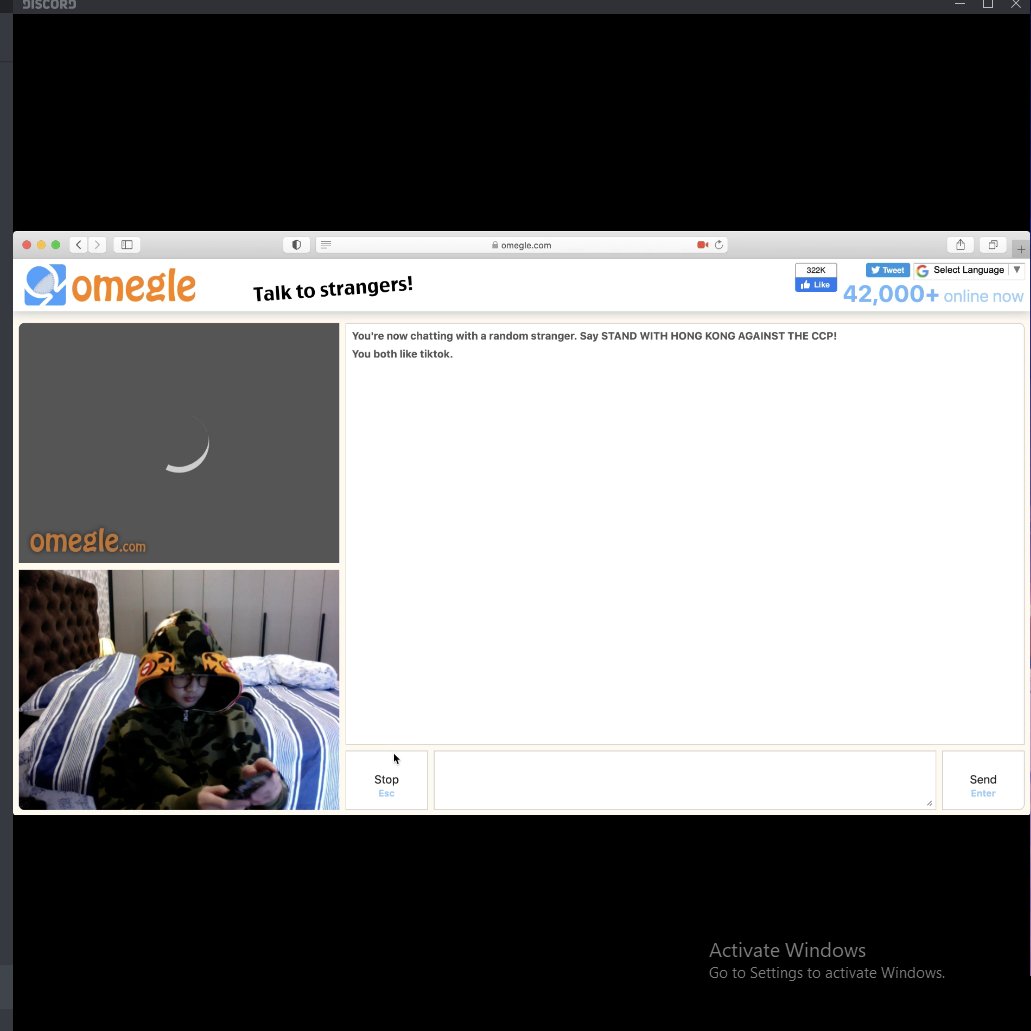Click the stranger's loading video panel
Viewport: 1031px width, 1031px height.
pyautogui.click(x=179, y=443)
